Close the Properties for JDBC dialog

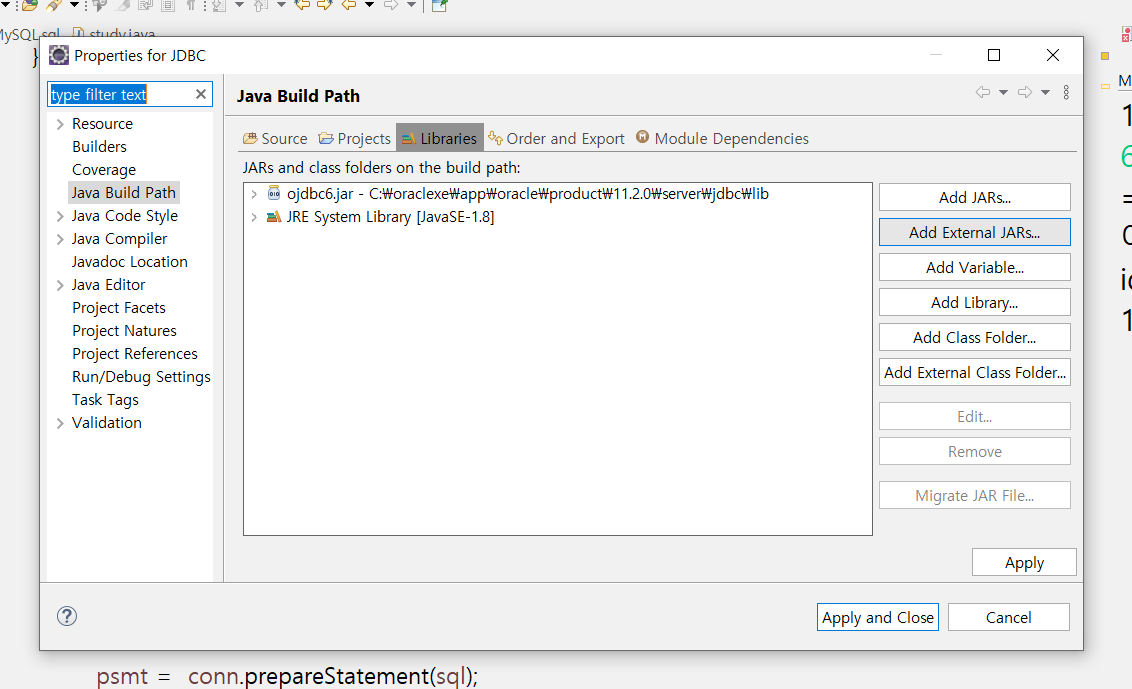1053,55
